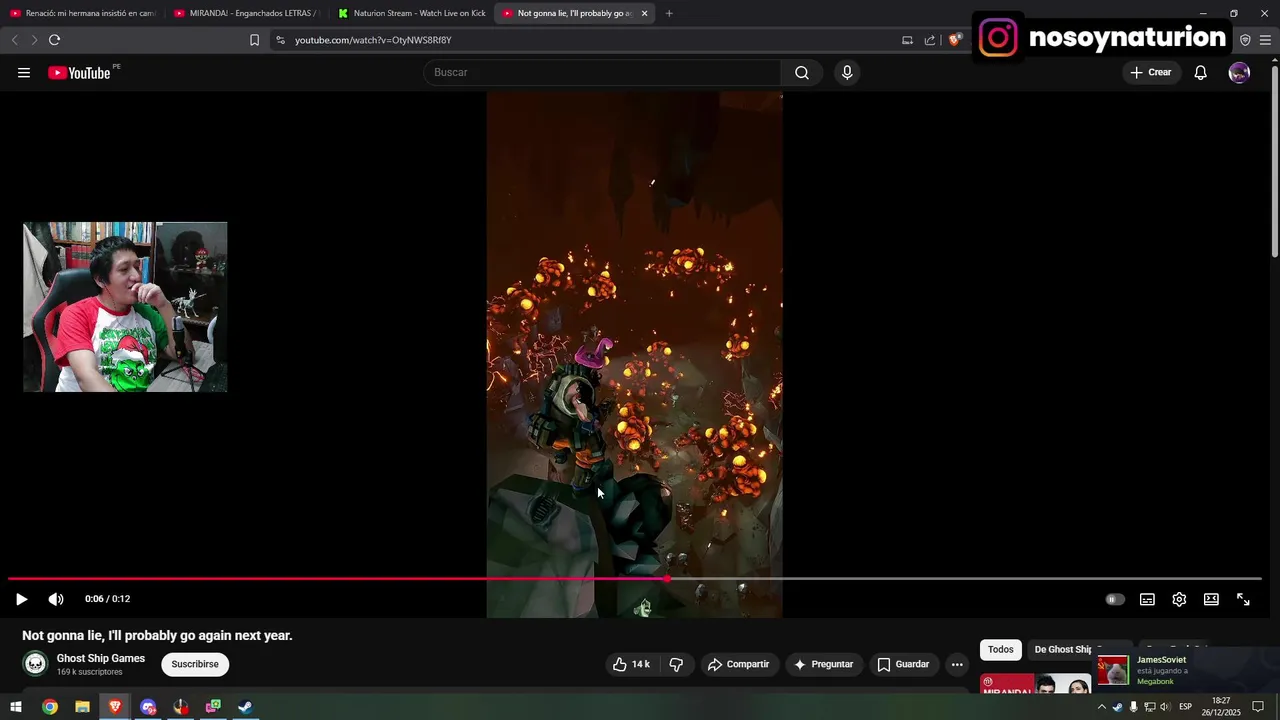
Task: Select the Todos filter chip
Action: click(1000, 650)
